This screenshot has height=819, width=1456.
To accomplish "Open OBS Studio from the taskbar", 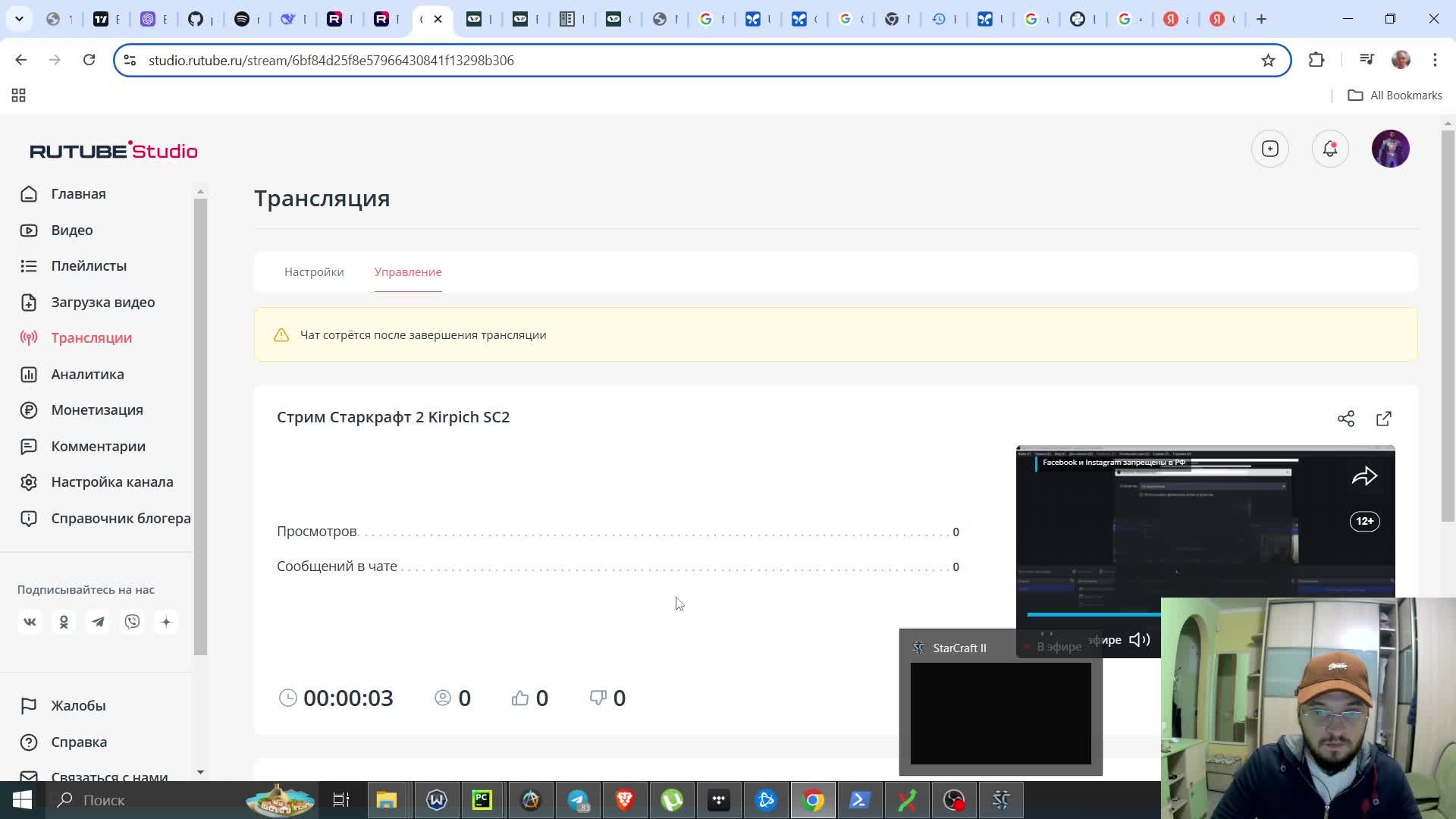I will [954, 800].
